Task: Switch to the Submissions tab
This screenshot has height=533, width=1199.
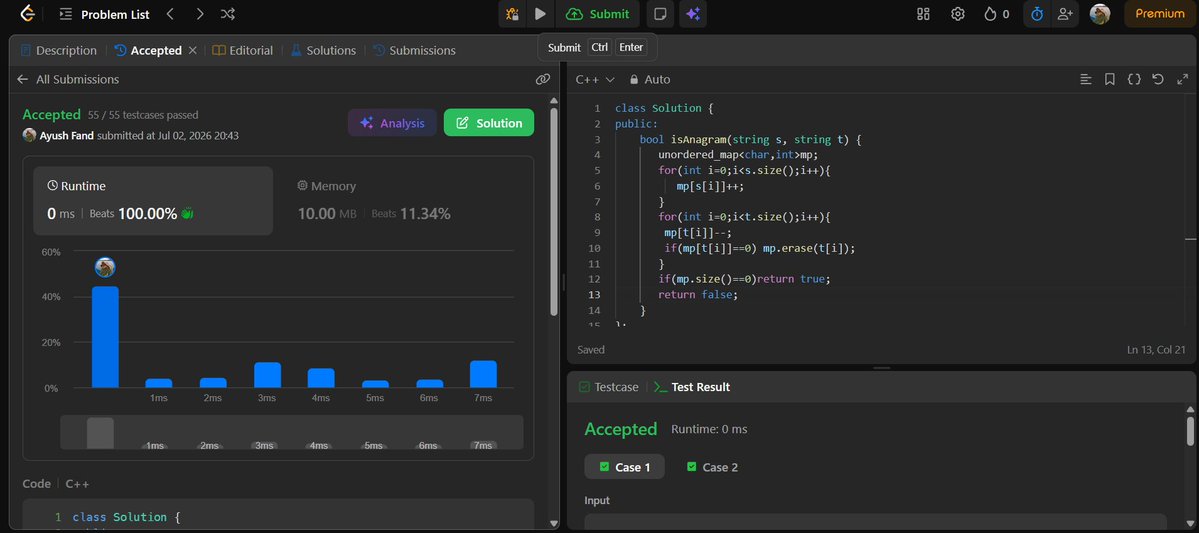Action: click(x=414, y=50)
